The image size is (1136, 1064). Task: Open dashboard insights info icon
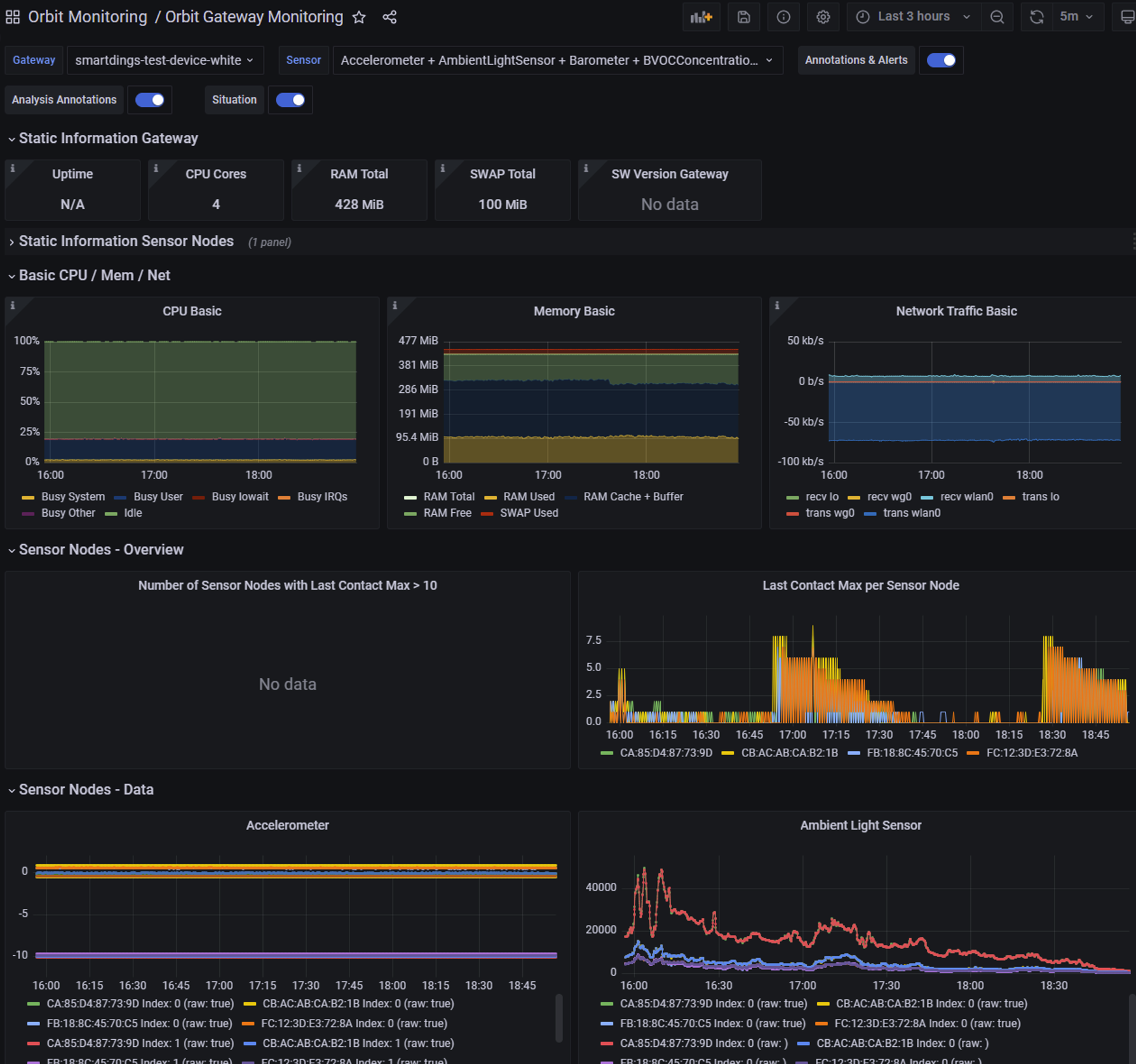[x=783, y=17]
